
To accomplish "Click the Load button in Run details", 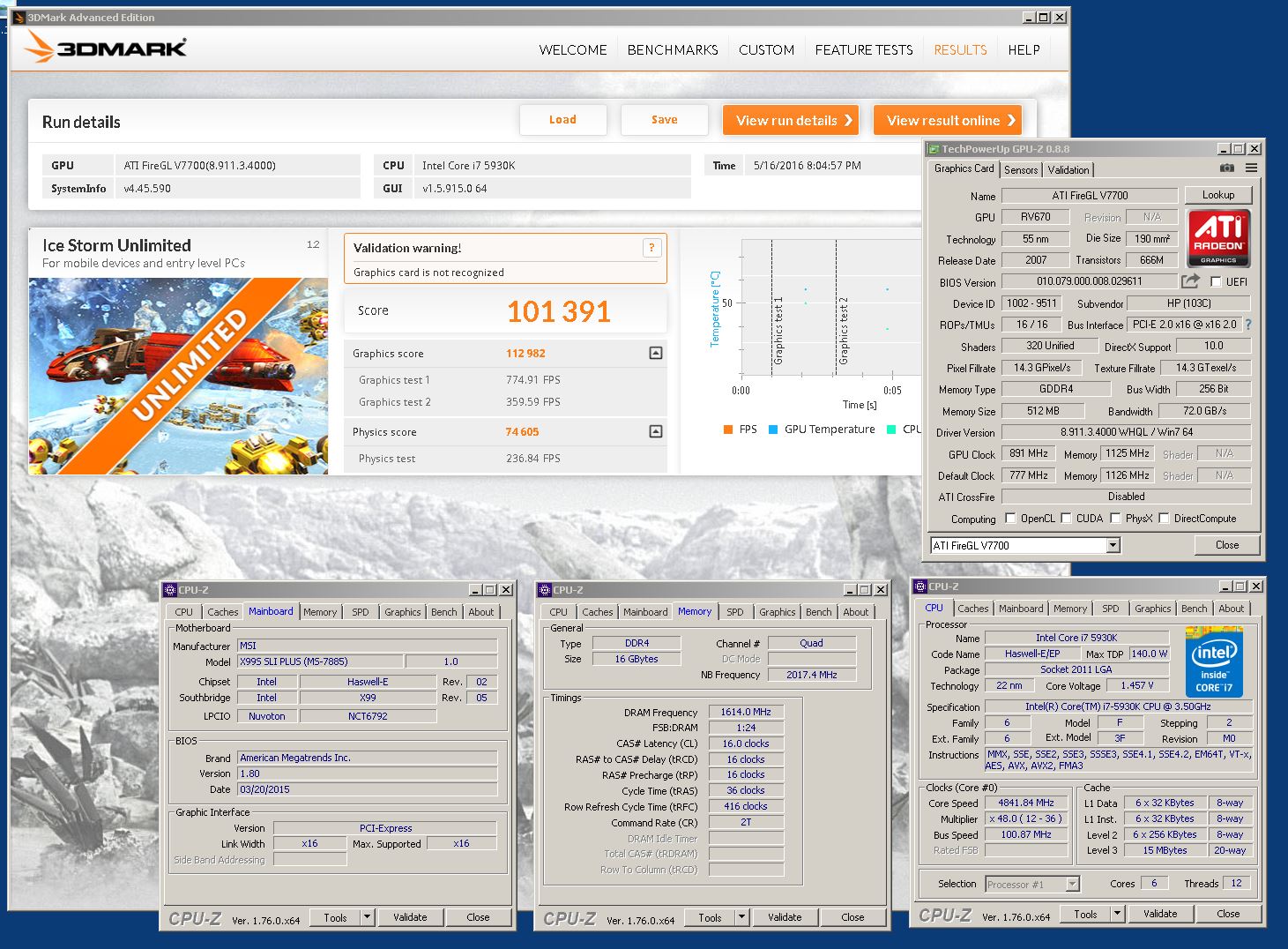I will (x=562, y=120).
